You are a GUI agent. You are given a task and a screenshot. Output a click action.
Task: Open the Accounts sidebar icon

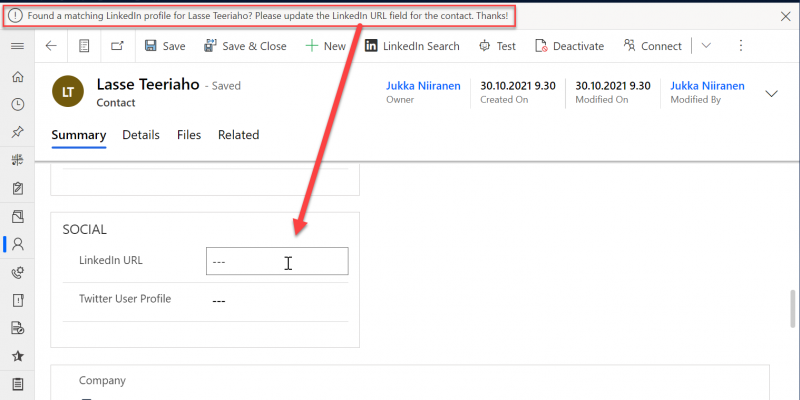17,216
